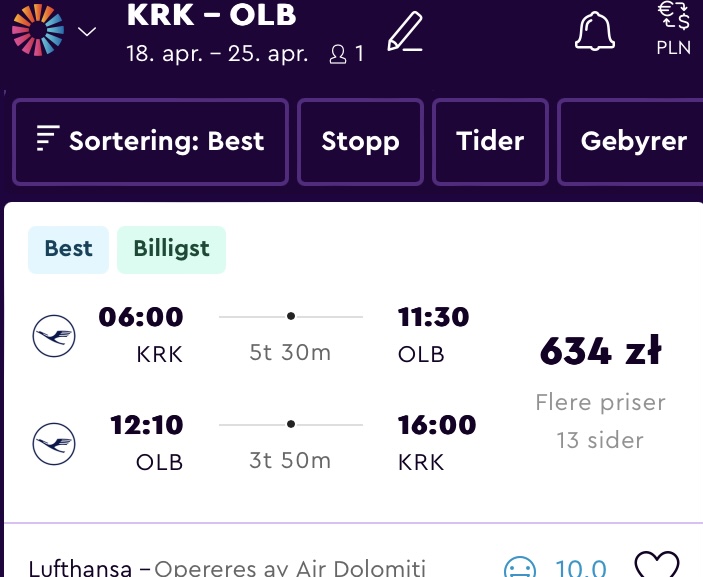Open the Sortering: Best dropdown

coord(150,142)
